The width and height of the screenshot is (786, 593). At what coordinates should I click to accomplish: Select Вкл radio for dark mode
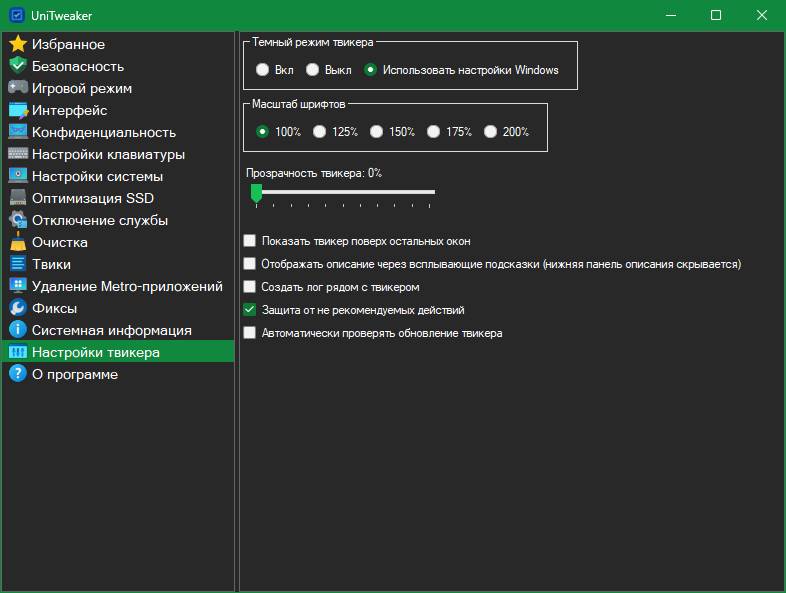pos(262,70)
